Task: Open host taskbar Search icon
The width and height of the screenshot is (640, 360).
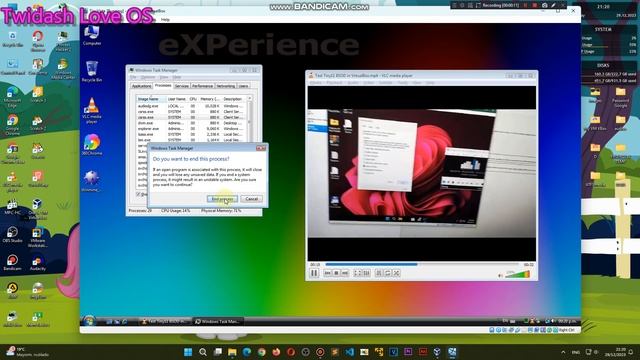Action: pos(203,352)
